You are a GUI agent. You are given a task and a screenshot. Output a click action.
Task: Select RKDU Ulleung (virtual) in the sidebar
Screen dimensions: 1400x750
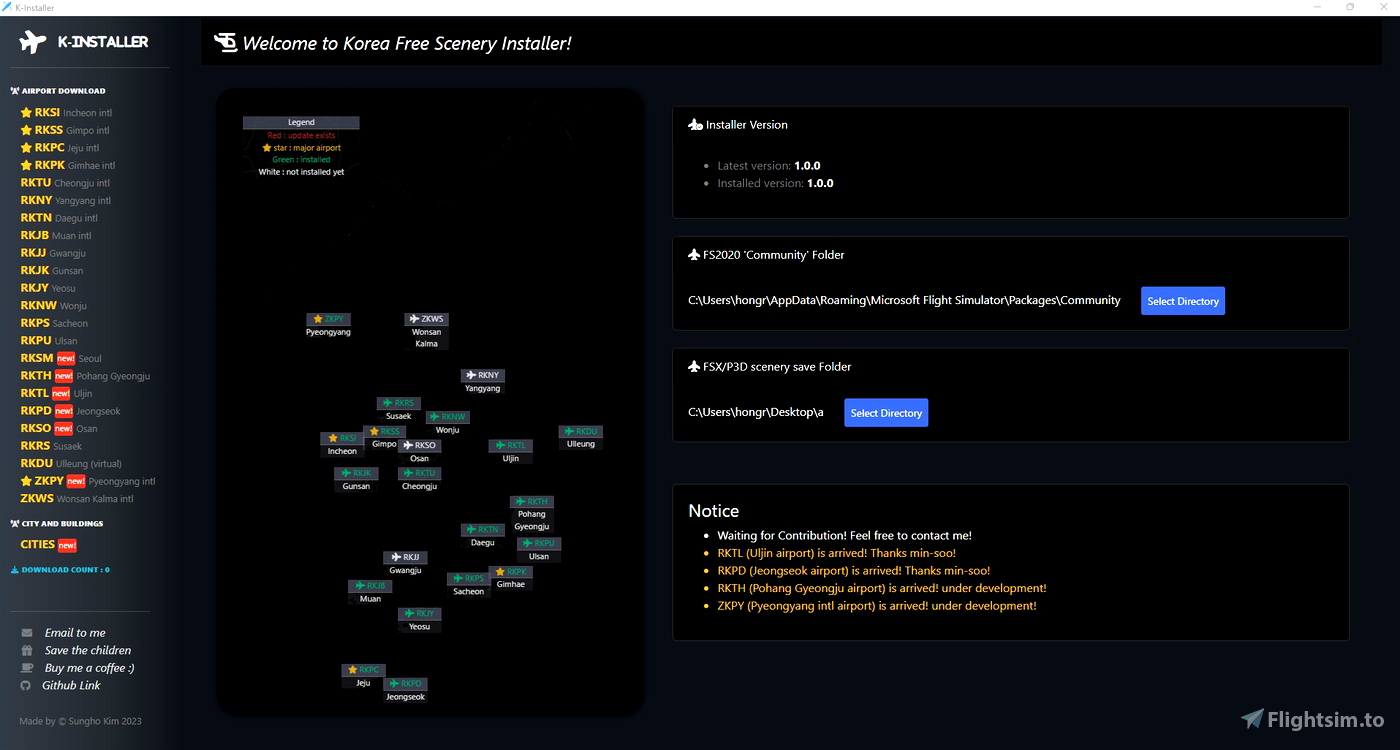pyautogui.click(x=71, y=463)
